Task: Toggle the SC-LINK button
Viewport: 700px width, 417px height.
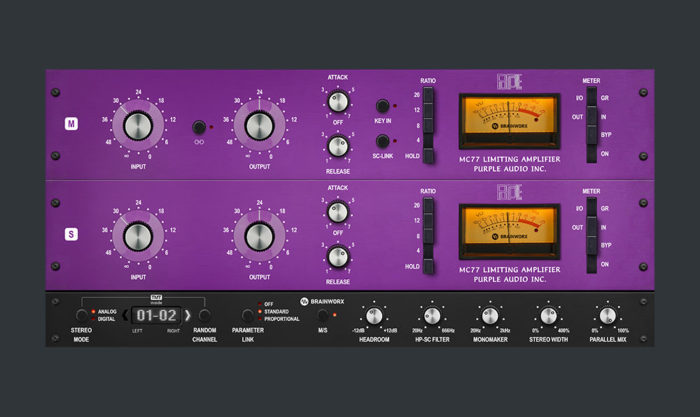Action: 383,141
